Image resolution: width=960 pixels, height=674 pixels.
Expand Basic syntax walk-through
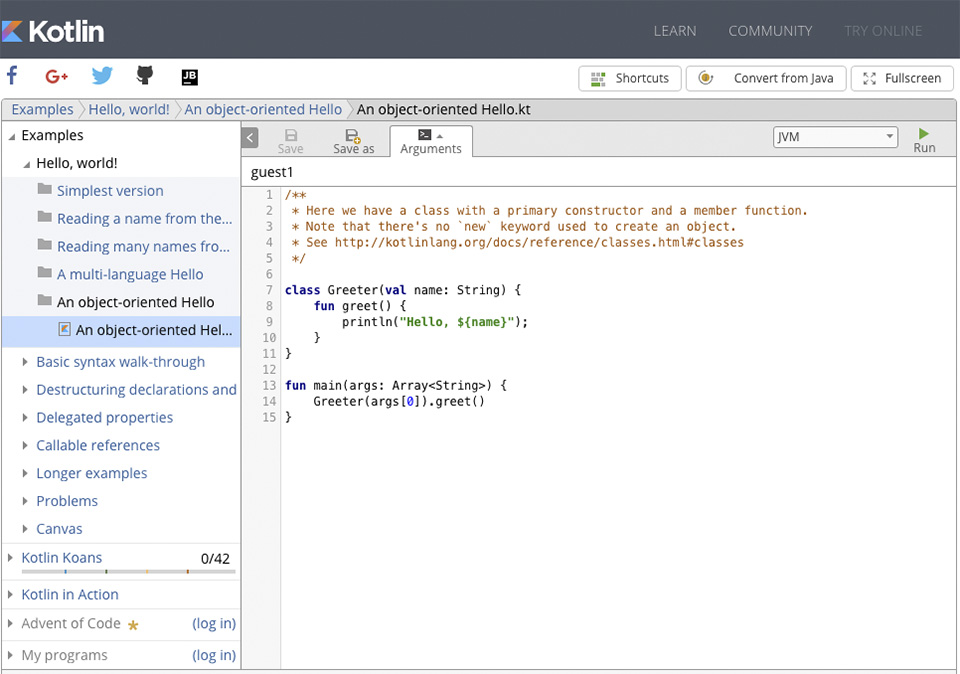click(x=25, y=362)
